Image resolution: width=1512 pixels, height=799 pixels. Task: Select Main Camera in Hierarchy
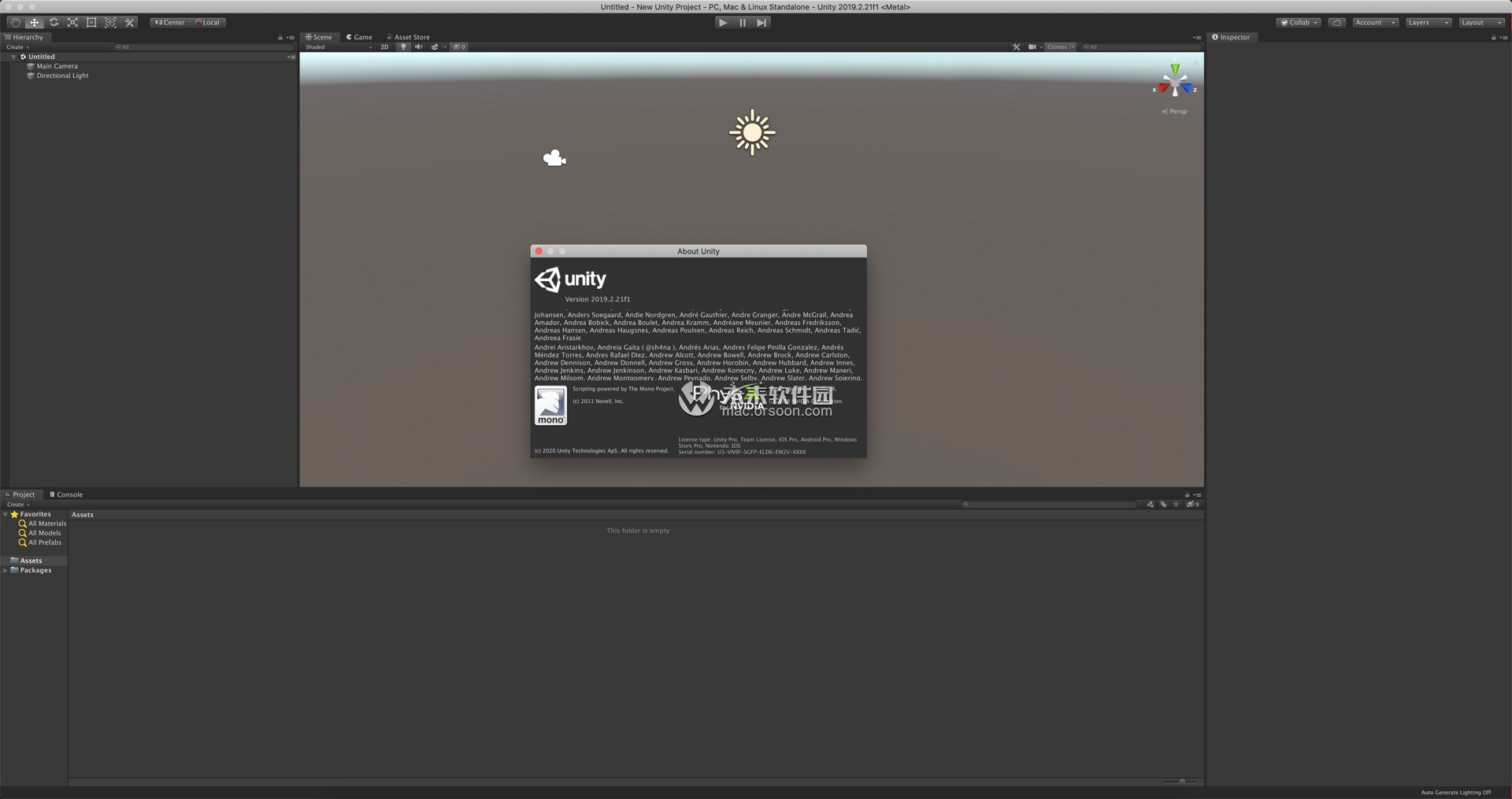[57, 67]
